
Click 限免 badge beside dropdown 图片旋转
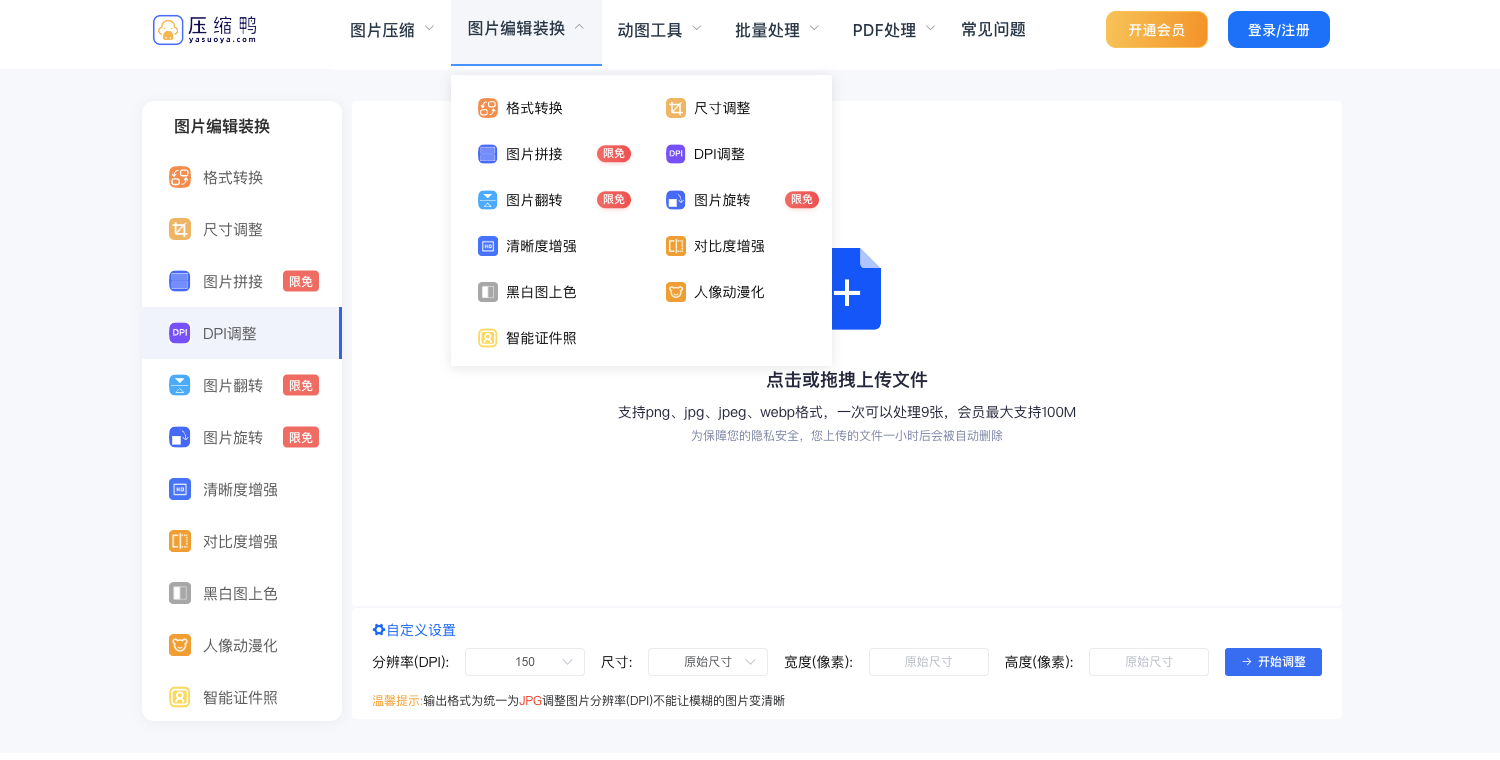coord(802,200)
